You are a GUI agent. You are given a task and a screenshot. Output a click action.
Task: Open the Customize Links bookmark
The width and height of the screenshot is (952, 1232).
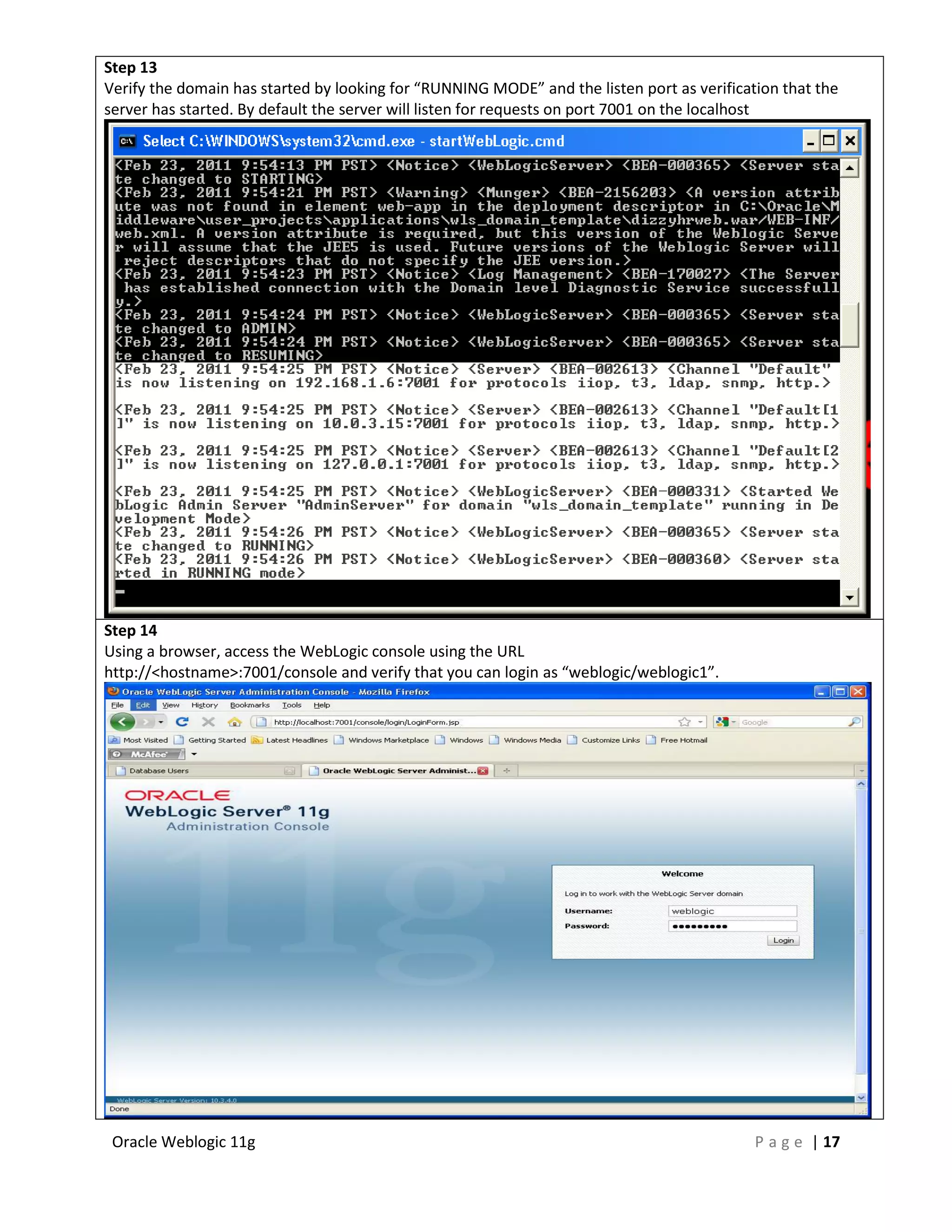[604, 740]
